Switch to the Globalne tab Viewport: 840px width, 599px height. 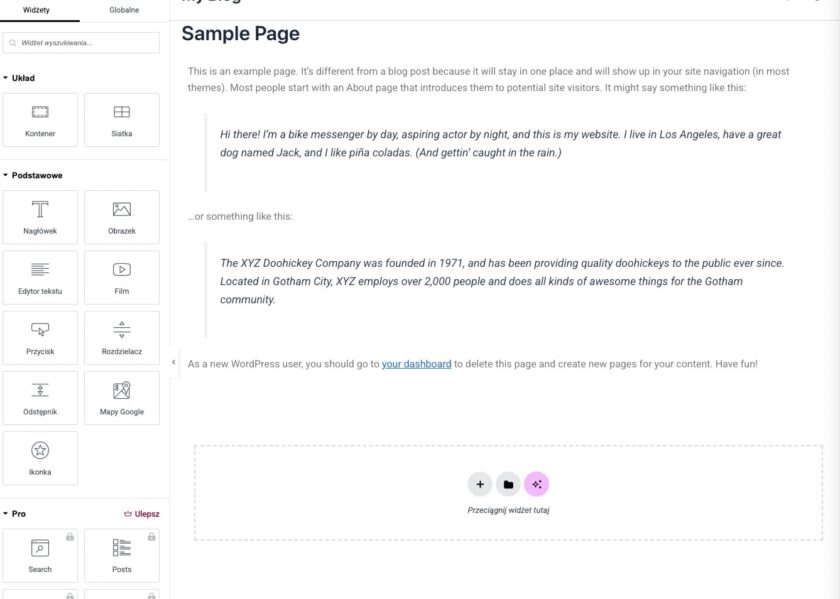[124, 10]
